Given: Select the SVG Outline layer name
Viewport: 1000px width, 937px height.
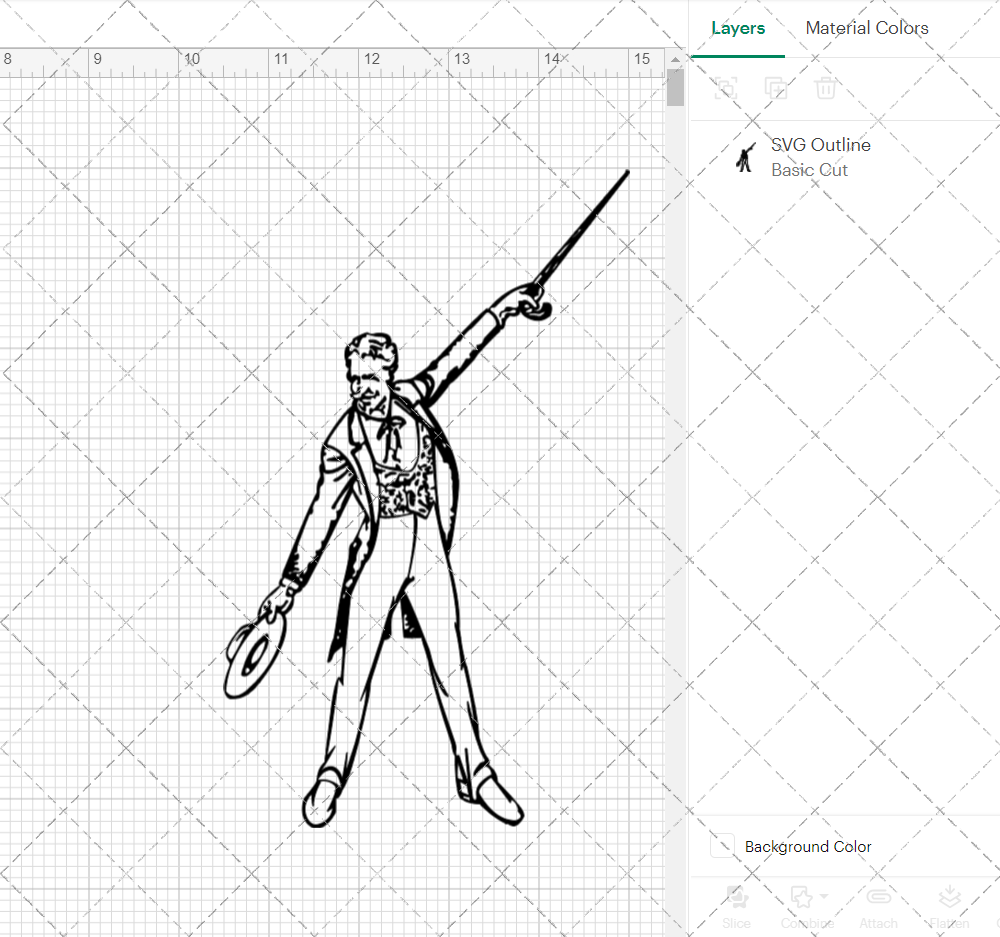Looking at the screenshot, I should 821,145.
